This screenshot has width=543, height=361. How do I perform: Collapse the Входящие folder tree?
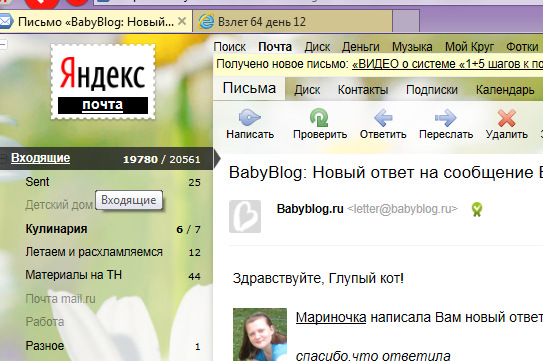tap(3, 159)
